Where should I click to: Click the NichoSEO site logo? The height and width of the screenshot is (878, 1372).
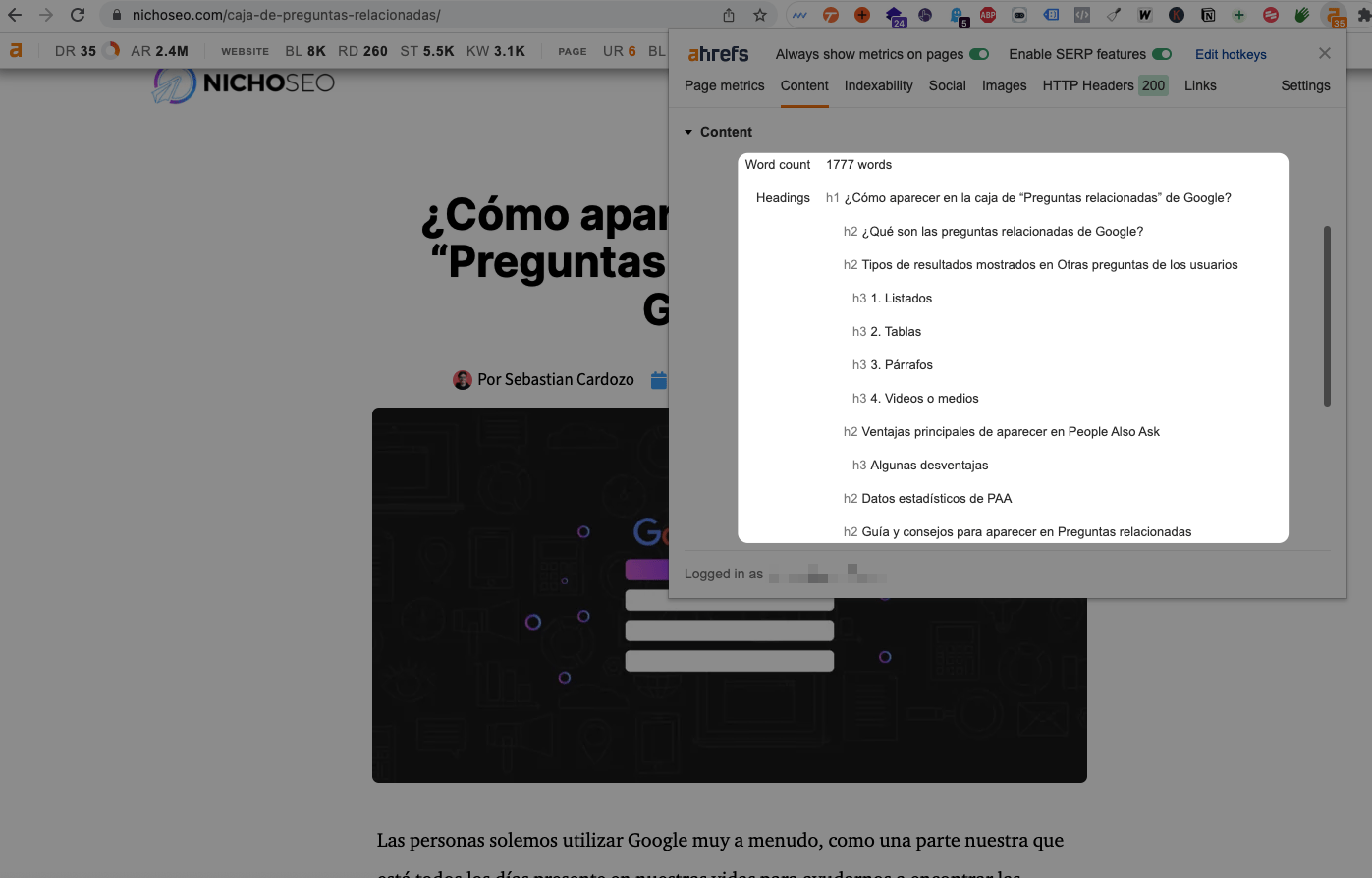pos(245,83)
